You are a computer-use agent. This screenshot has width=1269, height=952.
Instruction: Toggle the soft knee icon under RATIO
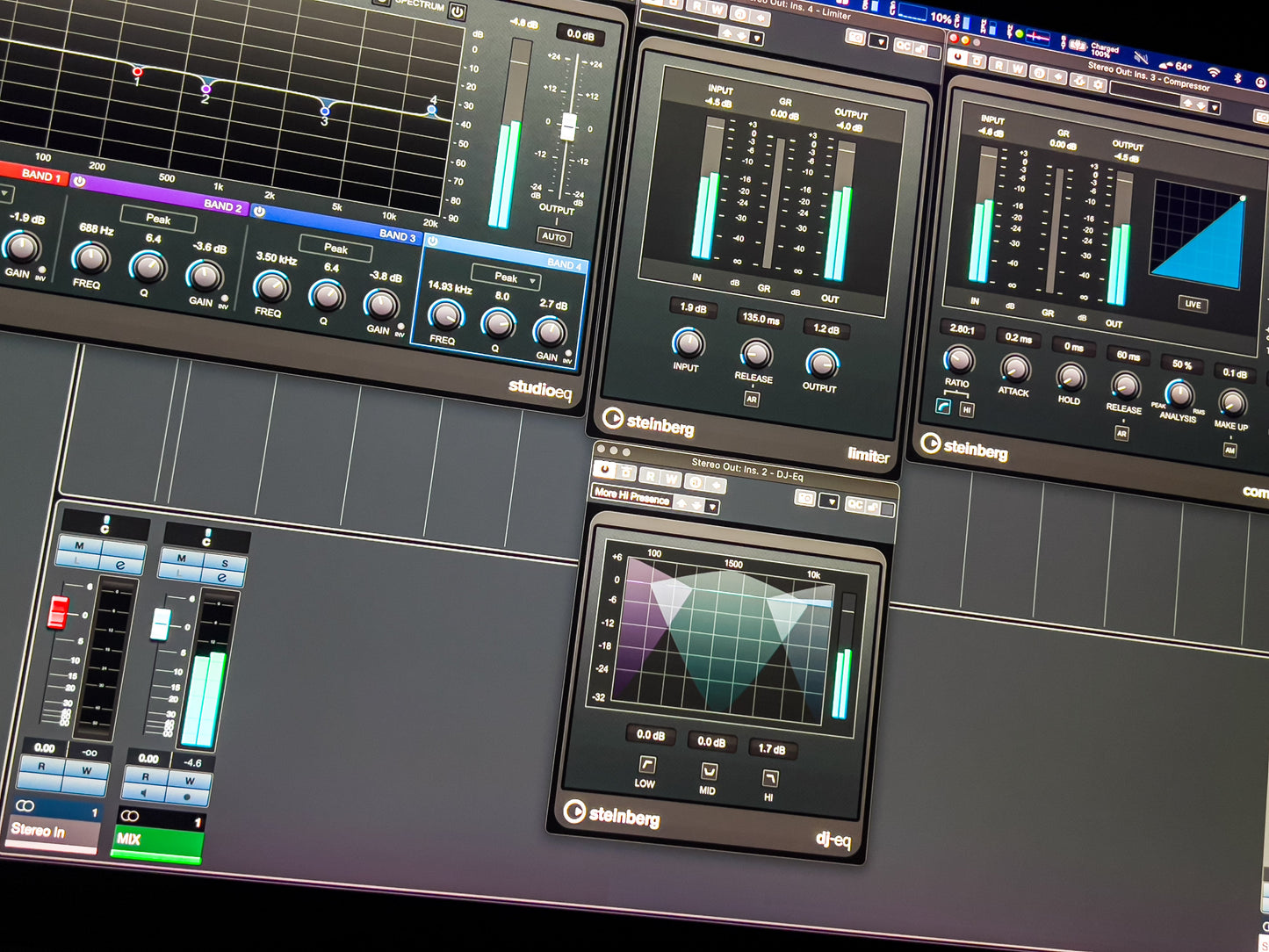pos(943,406)
